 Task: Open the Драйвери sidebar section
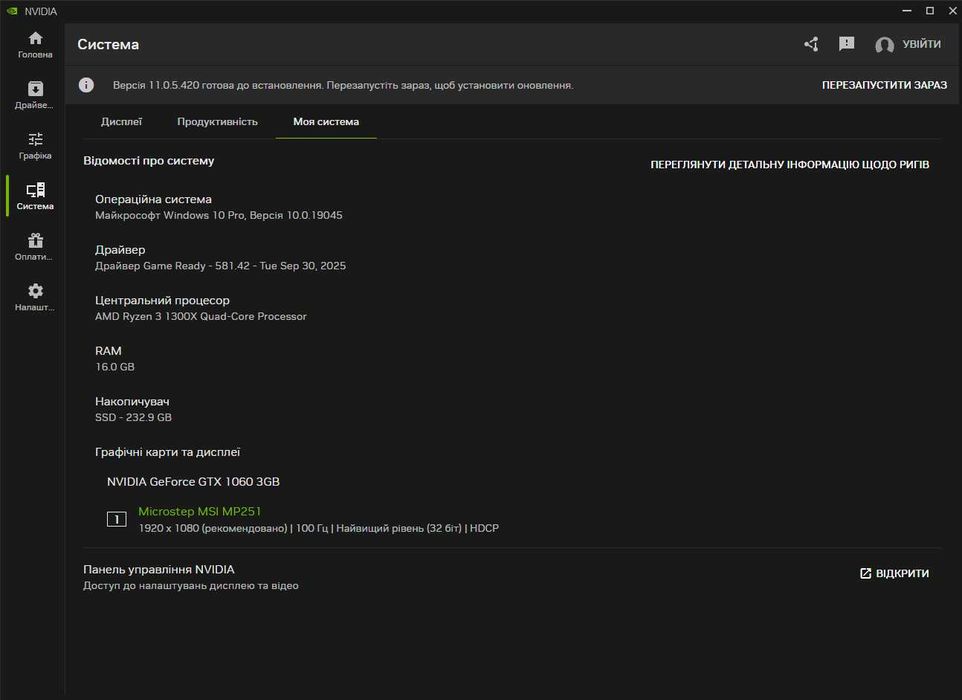pos(35,94)
